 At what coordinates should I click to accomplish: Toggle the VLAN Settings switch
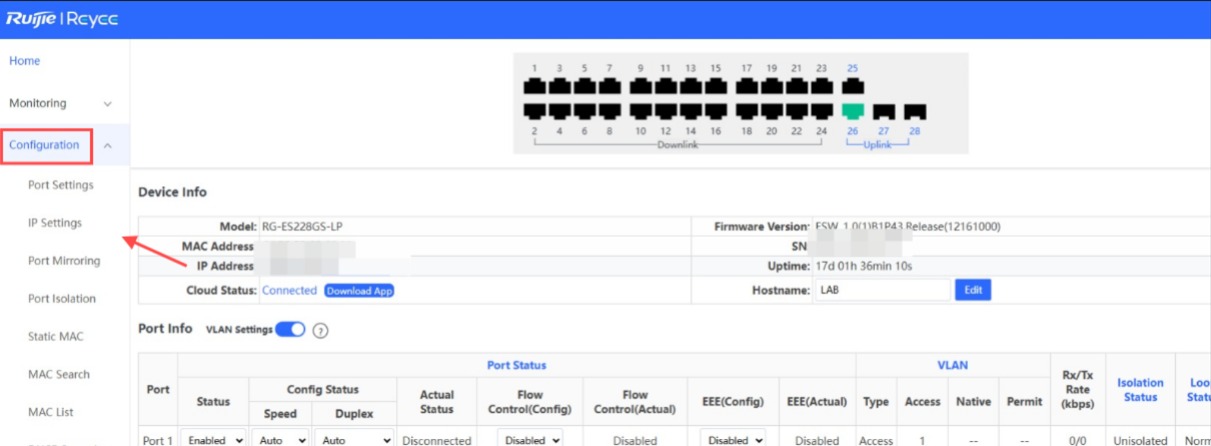[290, 330]
